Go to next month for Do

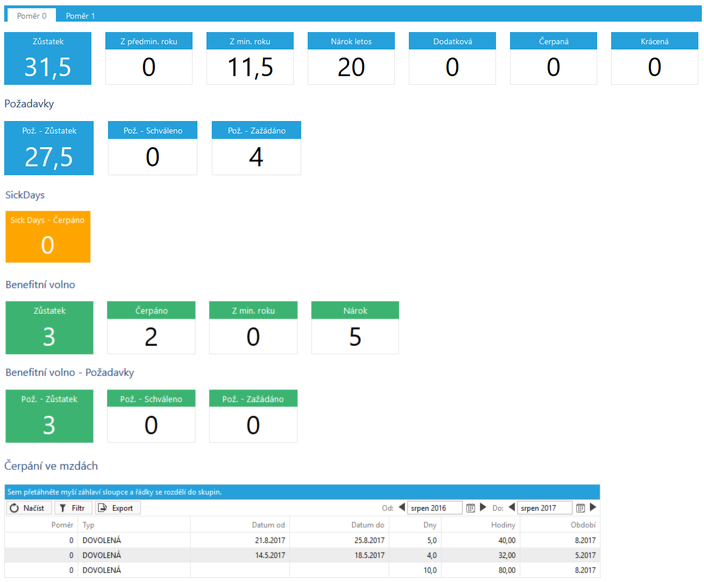[593, 507]
